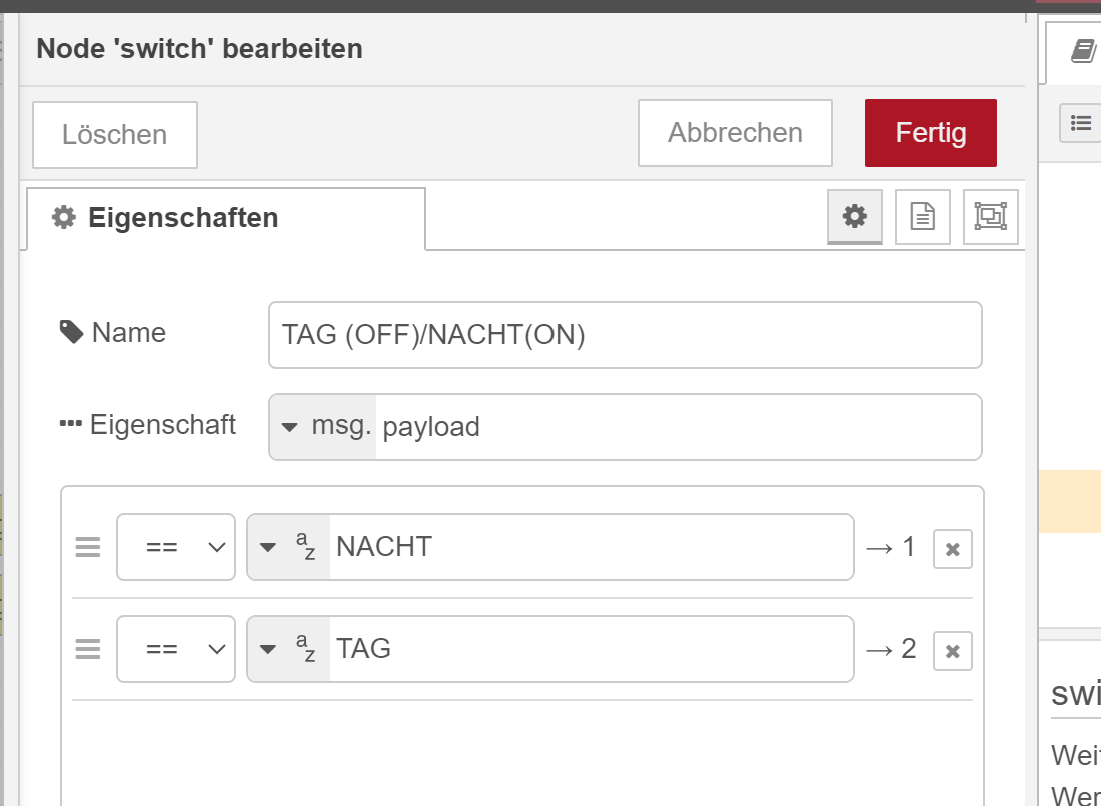
Task: Open the sidebar help book tab
Action: point(1081,51)
